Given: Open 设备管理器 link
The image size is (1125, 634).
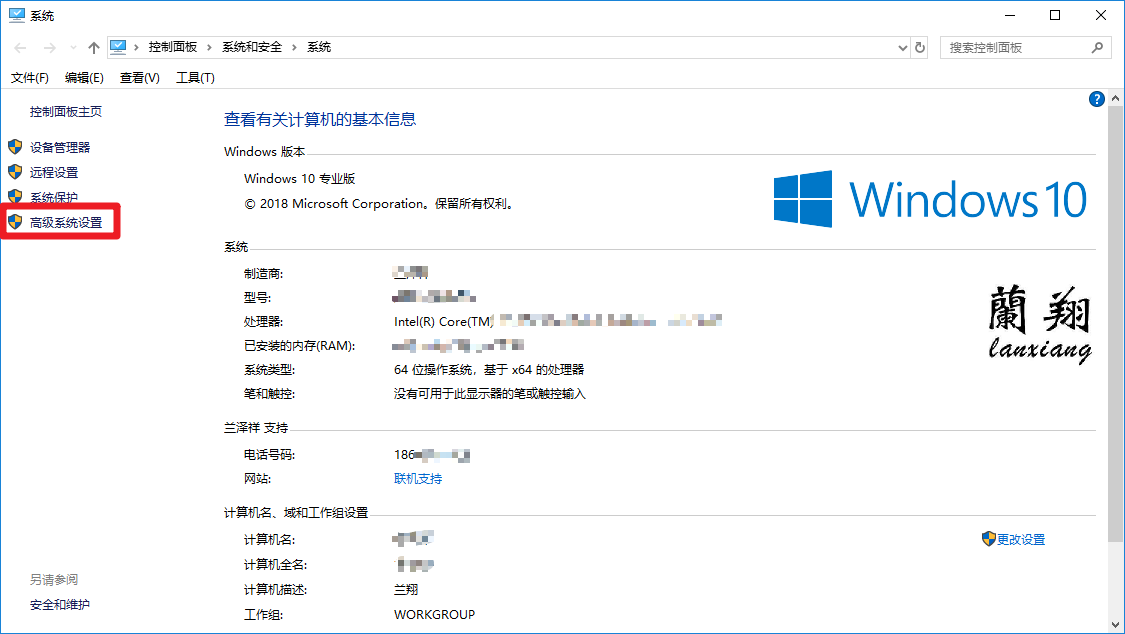Looking at the screenshot, I should 60,147.
